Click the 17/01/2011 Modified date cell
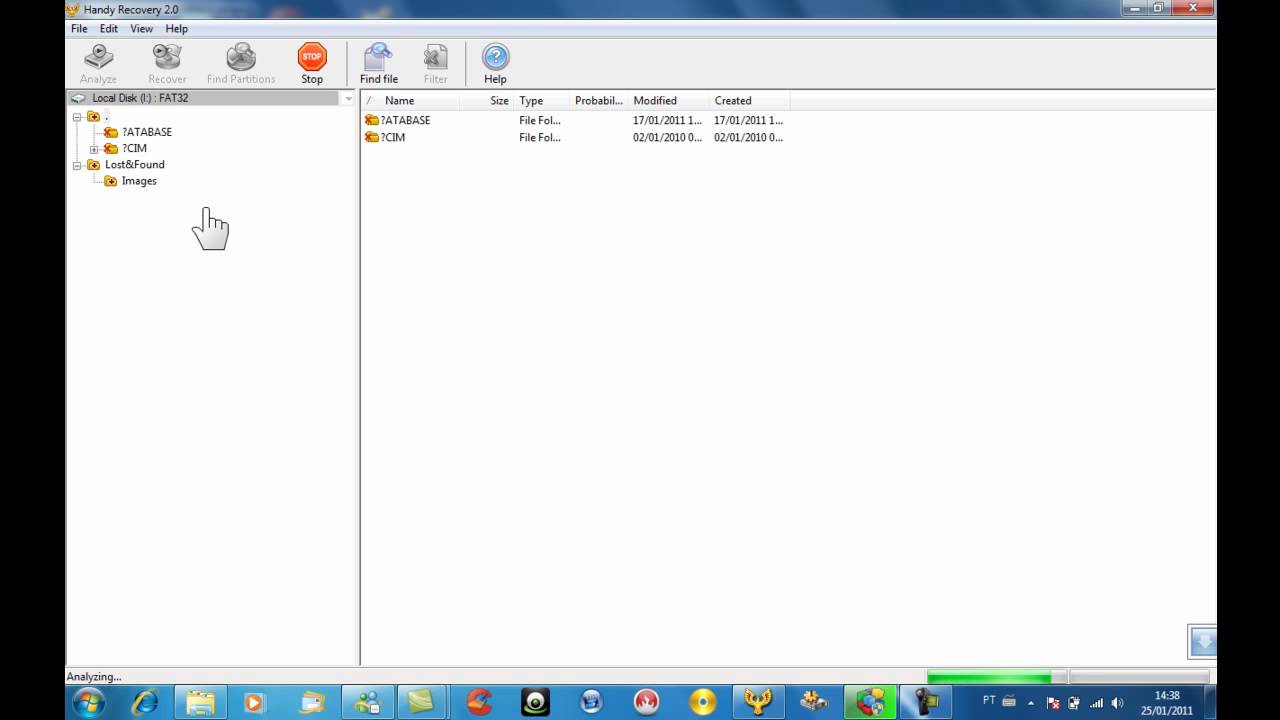1280x720 pixels. 667,120
